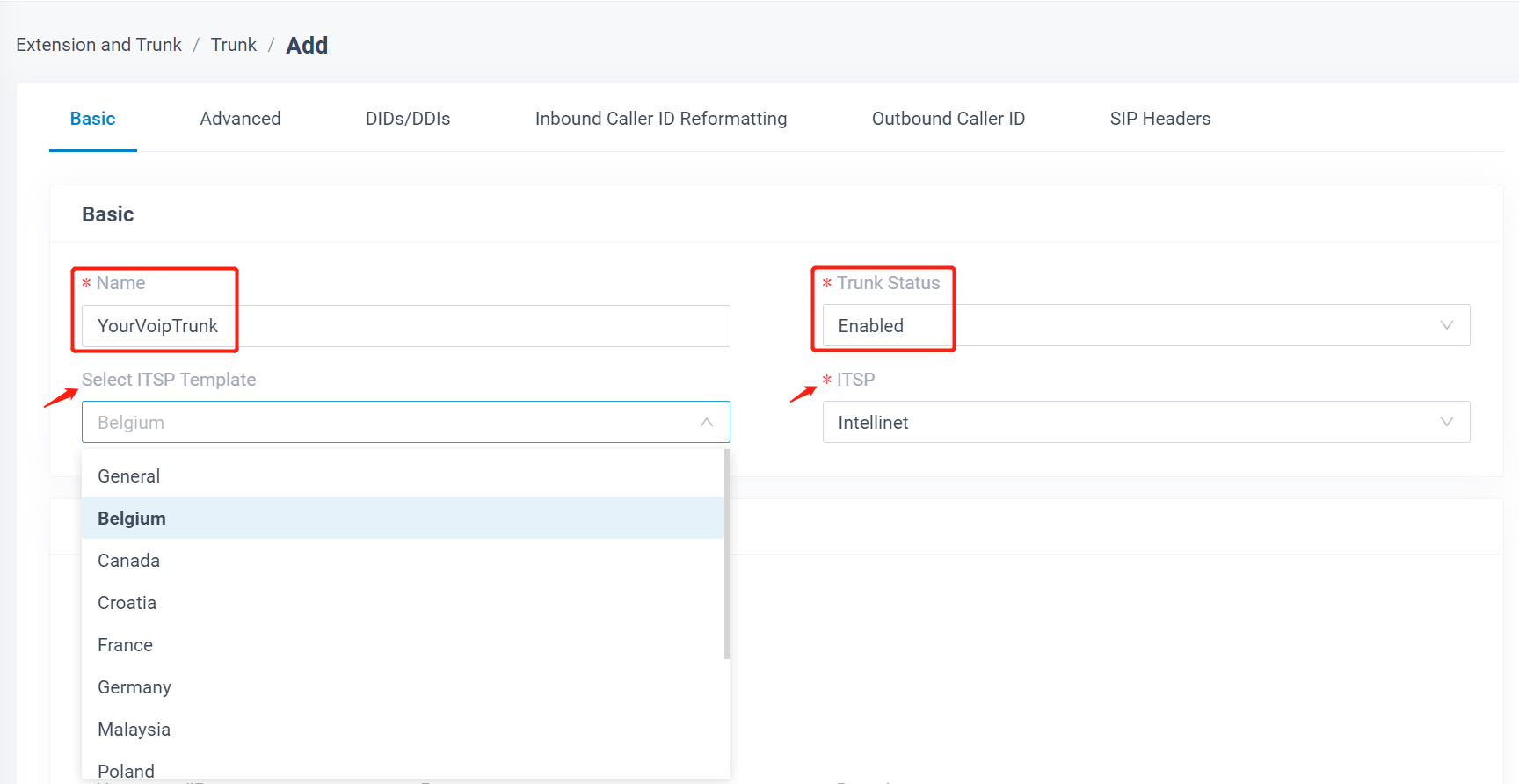Click the Trunk Status chevron icon

click(x=1446, y=326)
